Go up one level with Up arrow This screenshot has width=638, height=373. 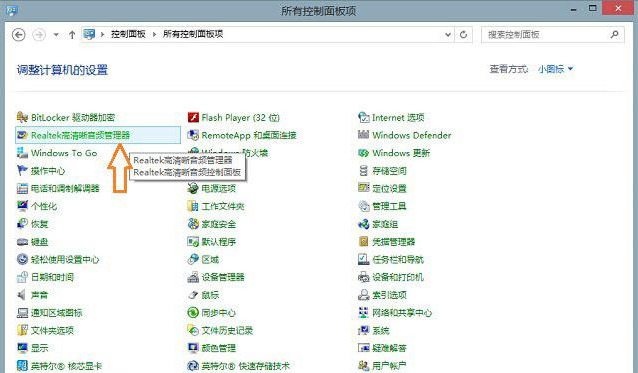tap(72, 35)
